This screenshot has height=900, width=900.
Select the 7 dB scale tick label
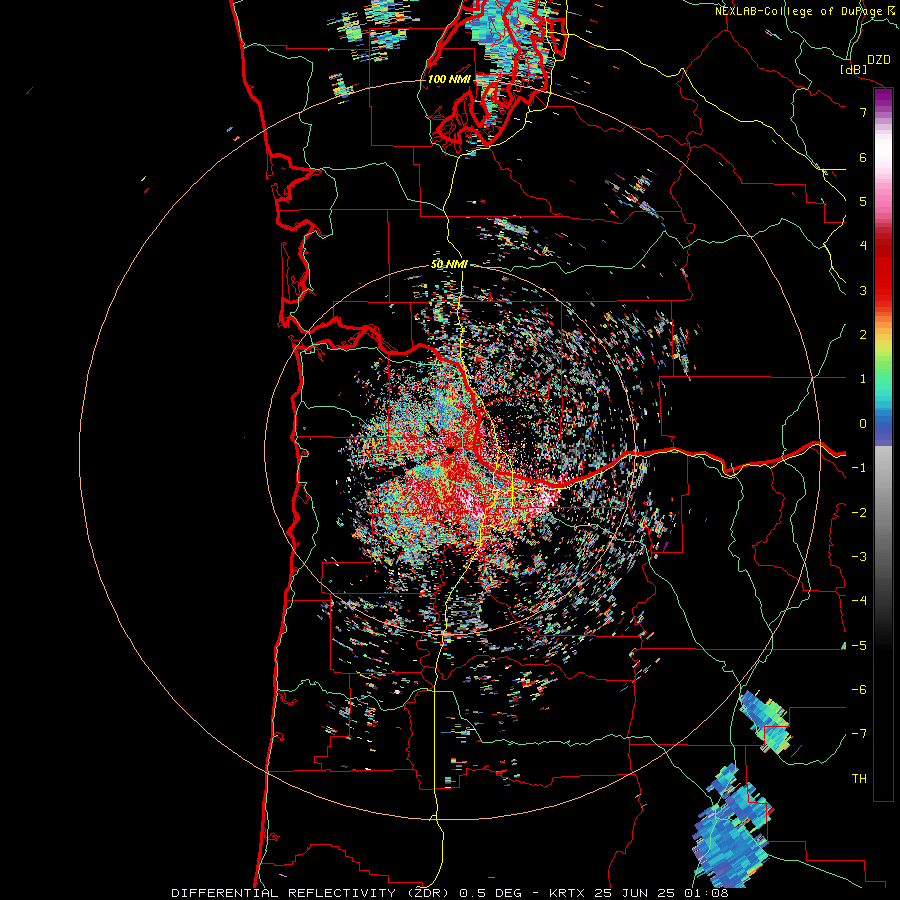point(863,112)
